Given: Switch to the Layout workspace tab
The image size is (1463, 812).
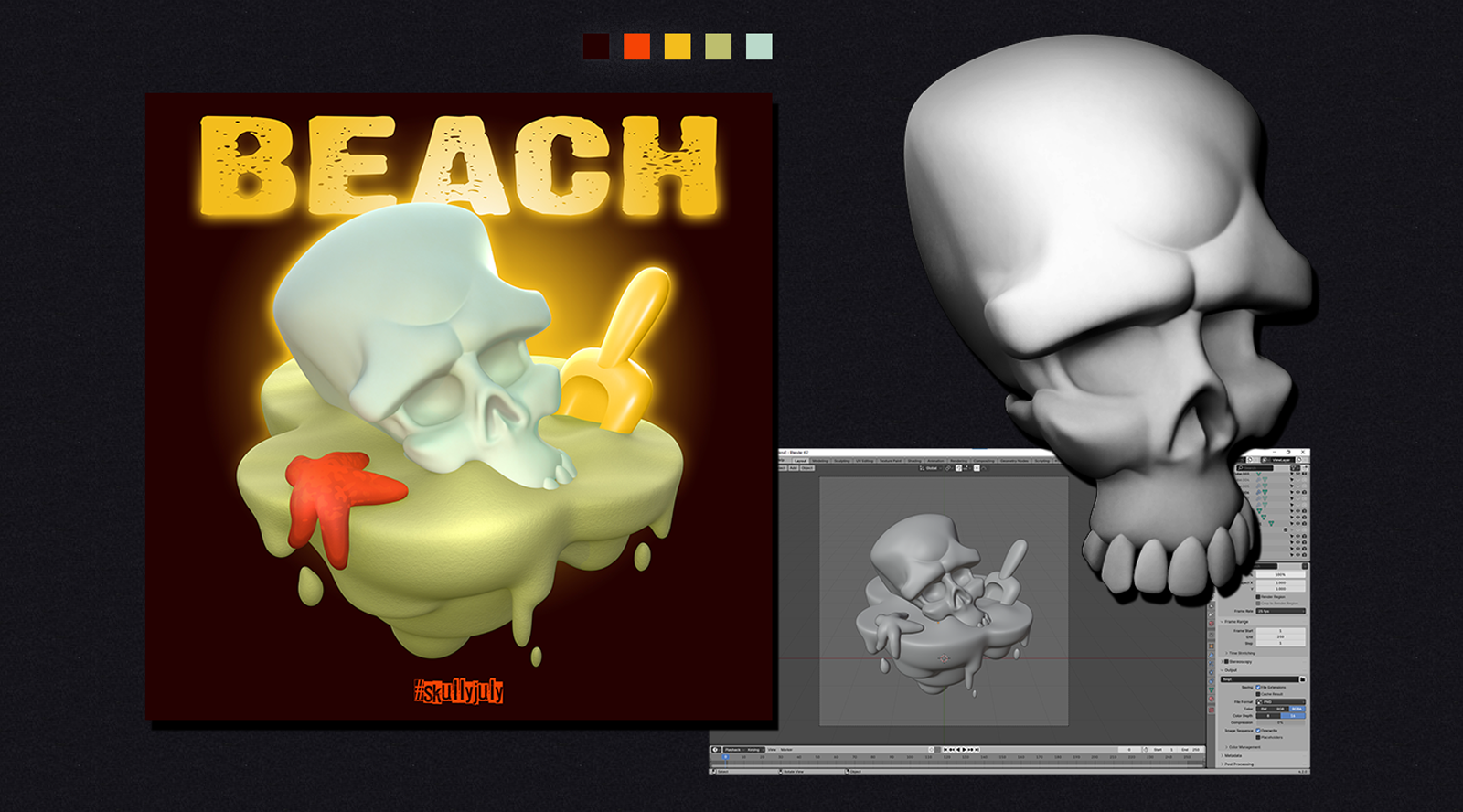Looking at the screenshot, I should pyautogui.click(x=800, y=461).
